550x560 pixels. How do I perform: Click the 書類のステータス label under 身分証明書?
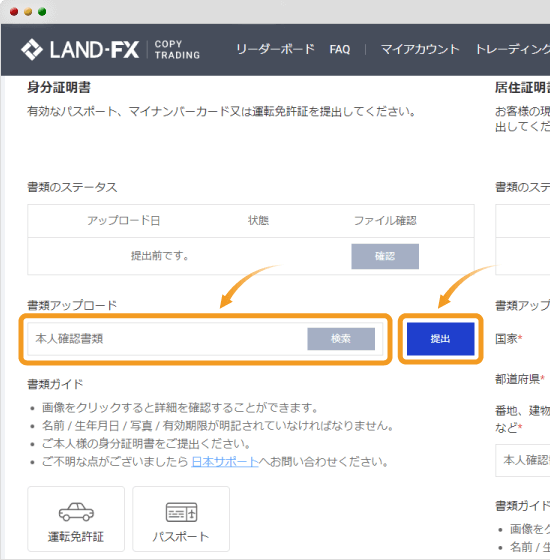[x=72, y=187]
